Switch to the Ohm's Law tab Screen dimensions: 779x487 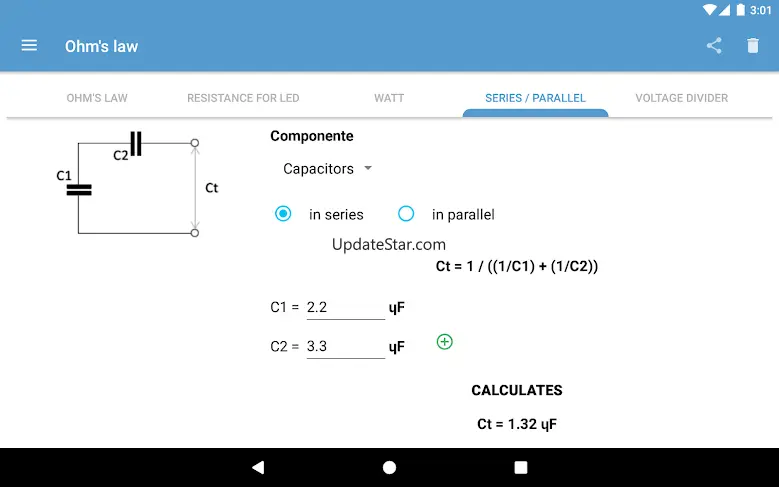[97, 98]
